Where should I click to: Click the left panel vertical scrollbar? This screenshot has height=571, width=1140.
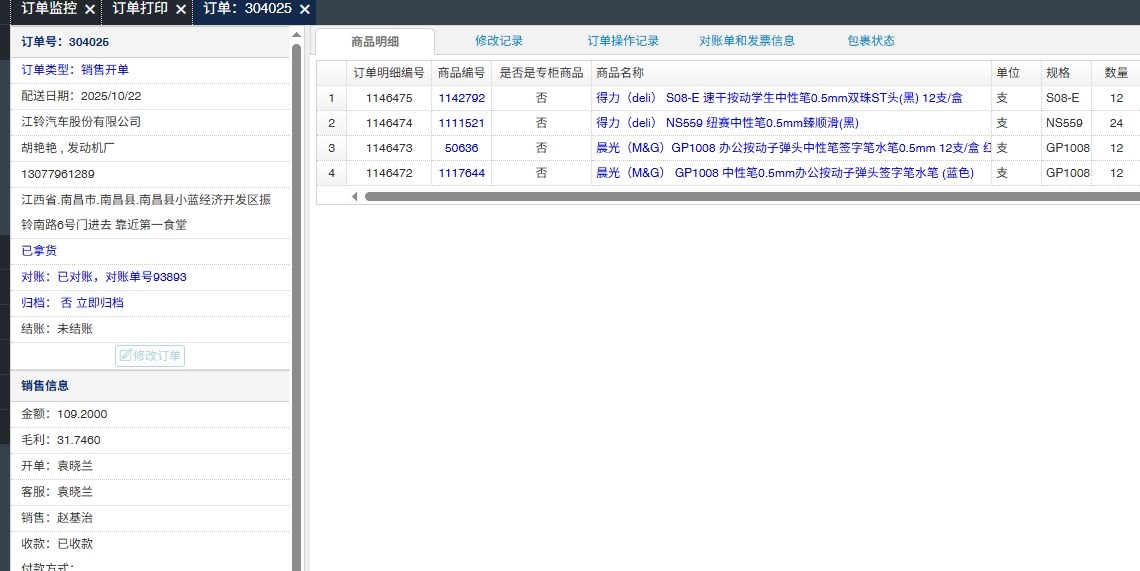pyautogui.click(x=296, y=300)
